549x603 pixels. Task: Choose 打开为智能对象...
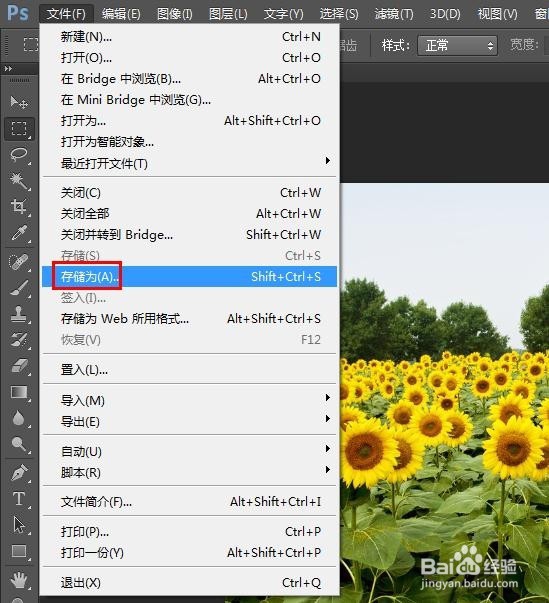pyautogui.click(x=189, y=142)
